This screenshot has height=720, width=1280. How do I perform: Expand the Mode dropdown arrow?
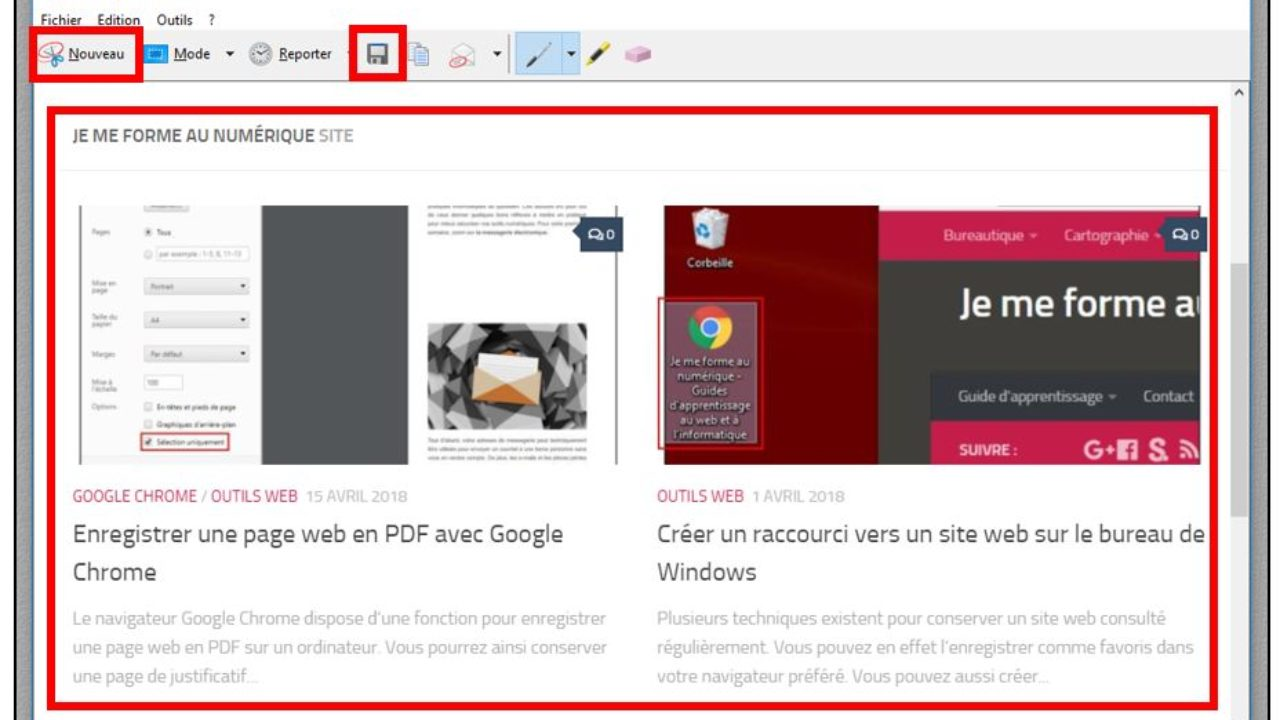229,54
